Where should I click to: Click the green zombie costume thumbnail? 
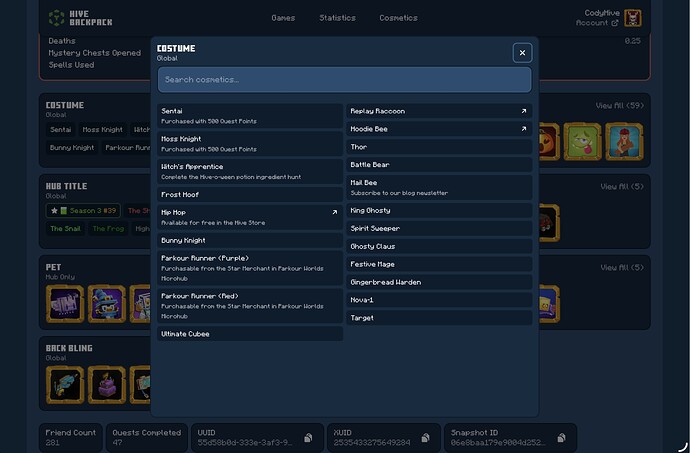[x=582, y=142]
